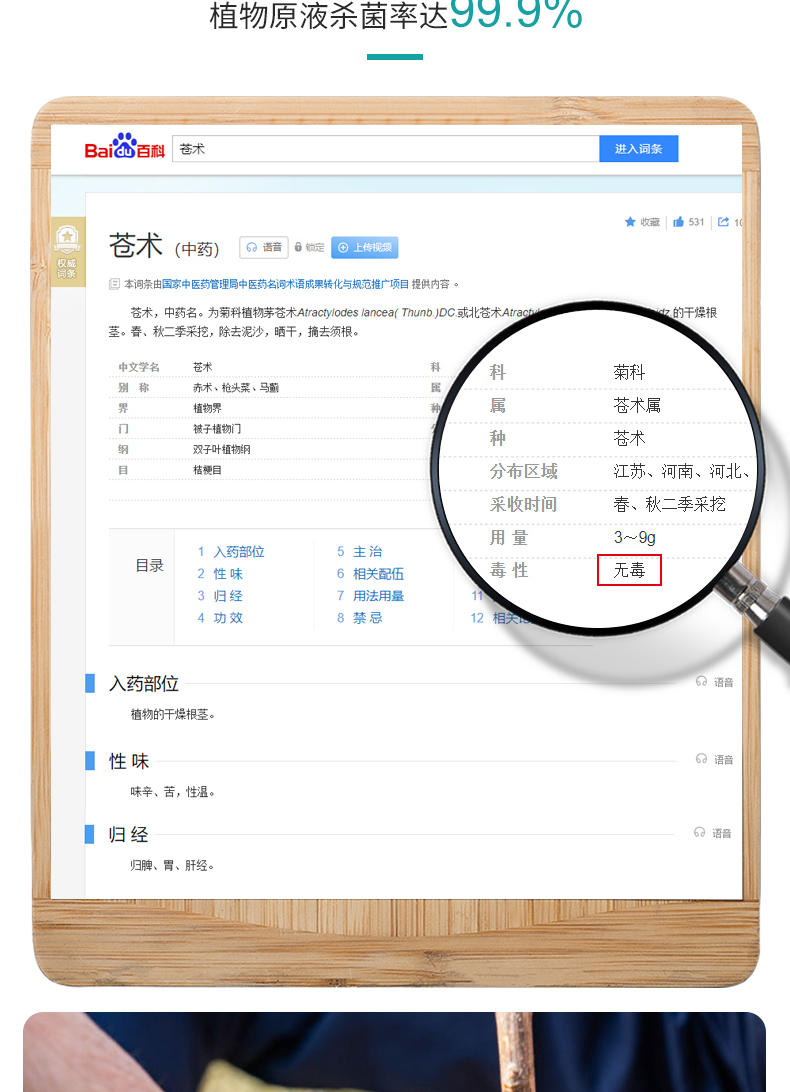Click the 语音 button next to the 苍术 title
This screenshot has width=790, height=1092.
[x=264, y=247]
